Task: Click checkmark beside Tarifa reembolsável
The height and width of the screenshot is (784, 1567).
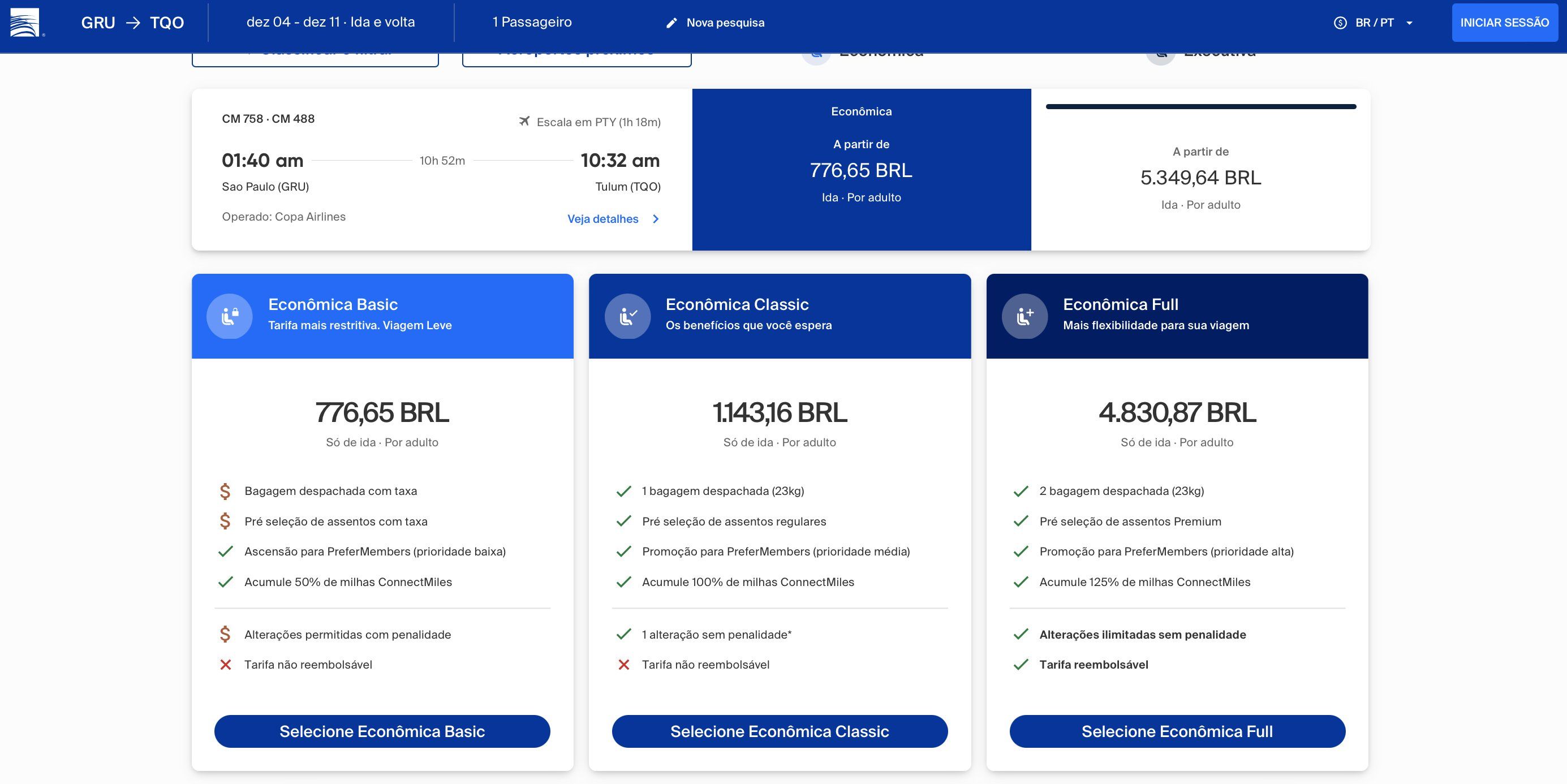Action: pos(1021,665)
